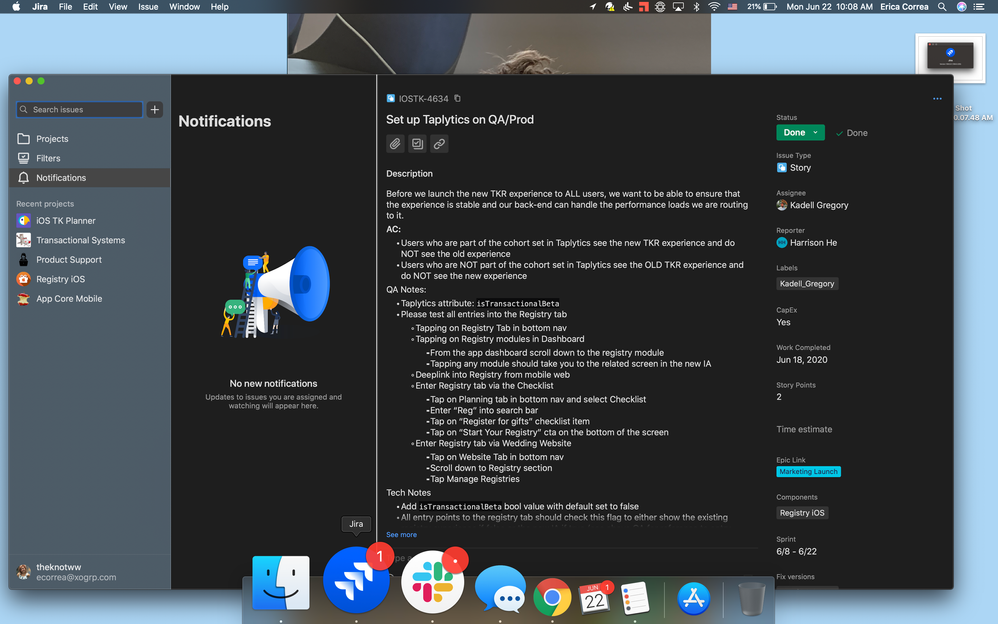This screenshot has height=624, width=998.
Task: Click the add subtask checklist icon
Action: click(418, 144)
